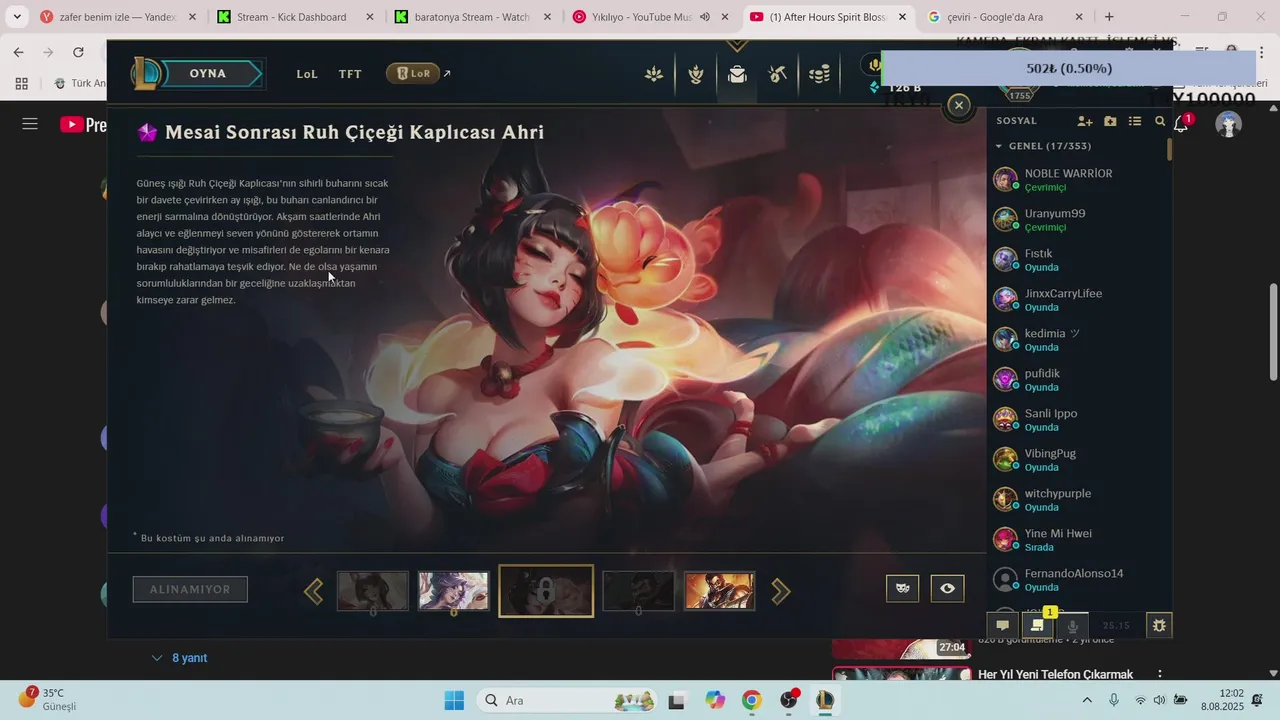This screenshot has height=720, width=1280.
Task: Open the Crafting hammer icon
Action: point(778,74)
